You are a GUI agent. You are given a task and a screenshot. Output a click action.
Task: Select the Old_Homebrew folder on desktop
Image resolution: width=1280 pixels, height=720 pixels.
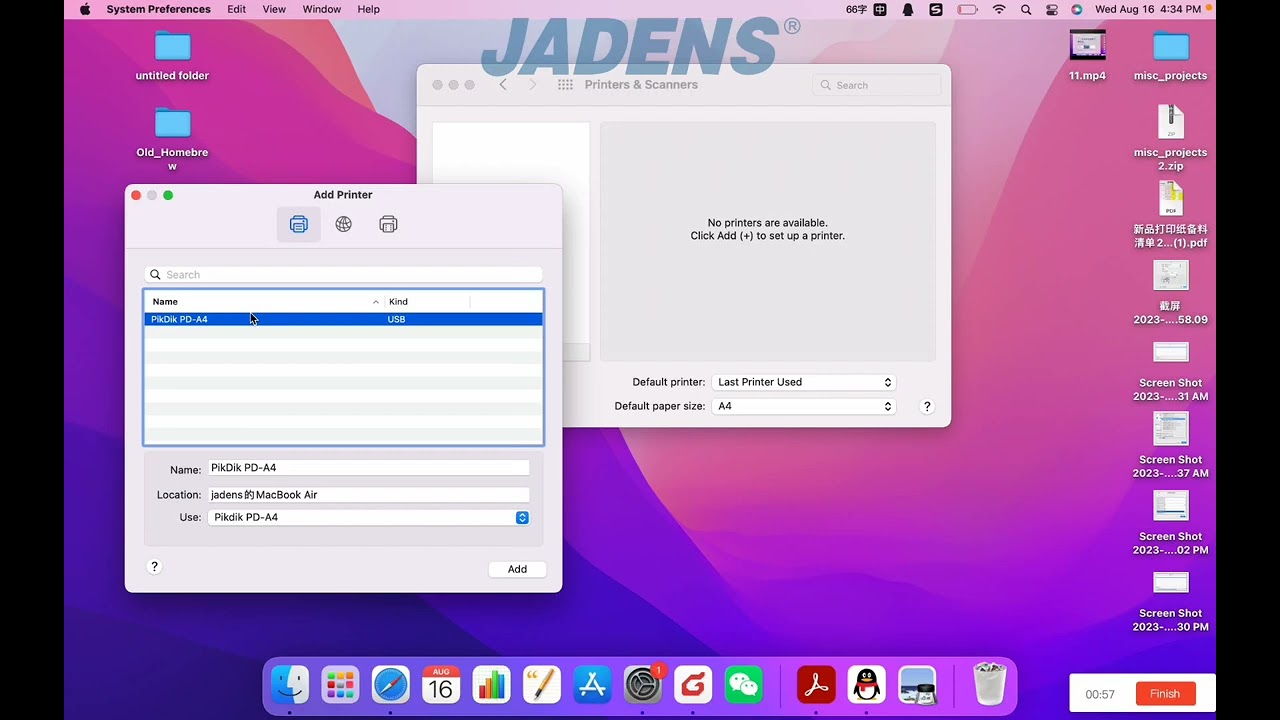[x=172, y=138]
